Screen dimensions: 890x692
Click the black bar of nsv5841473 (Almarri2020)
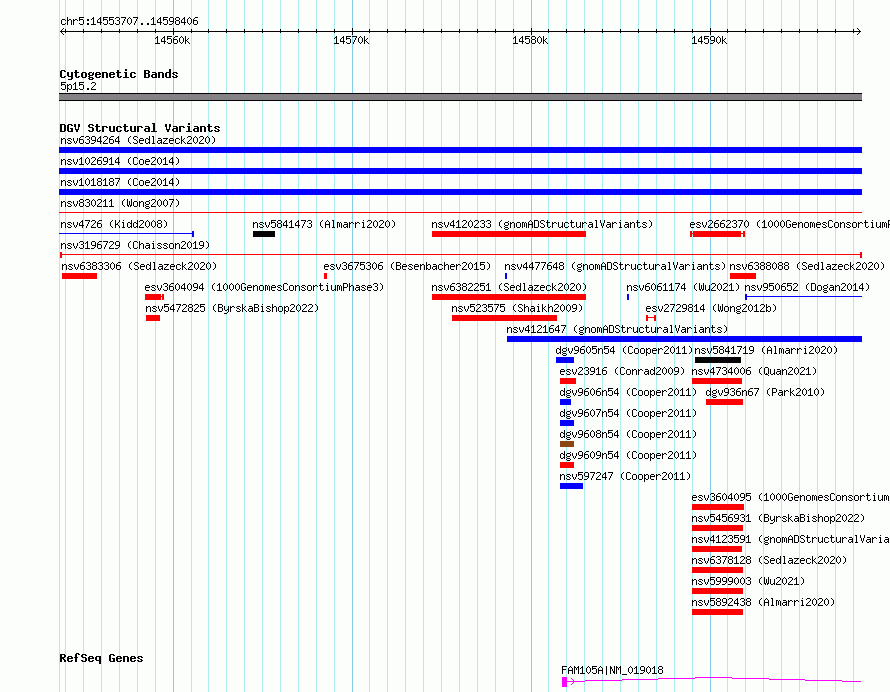tap(264, 234)
